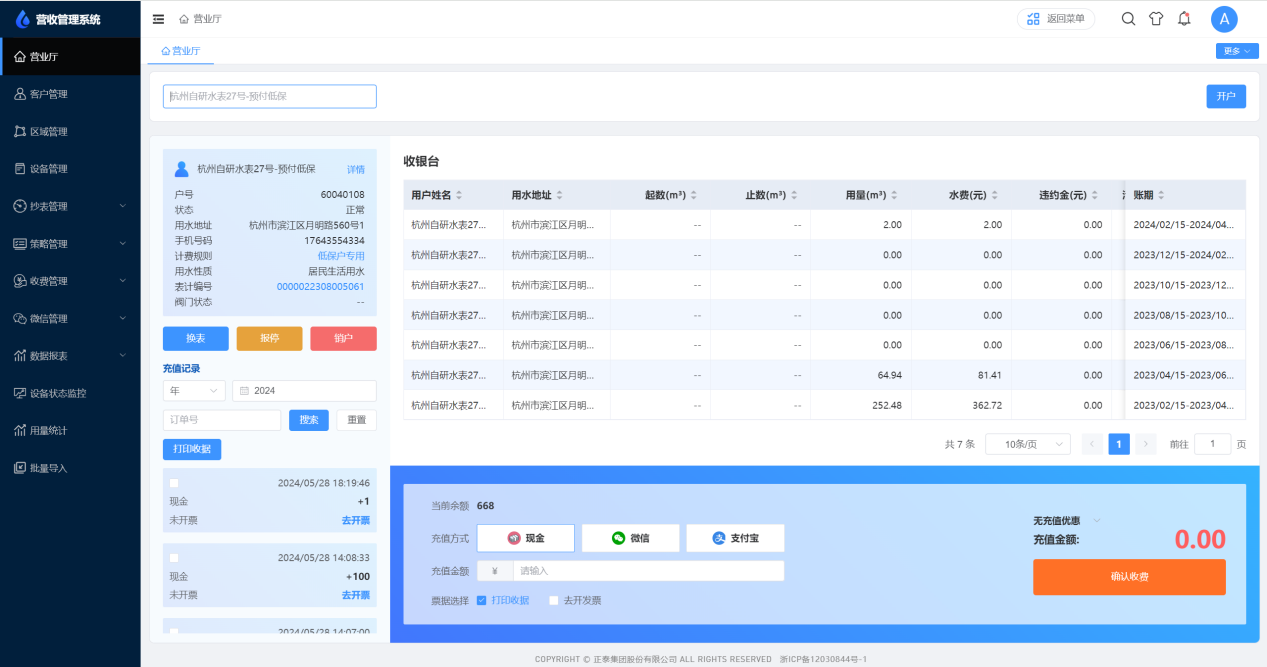Open the 无充值优惠 discount dropdown
The height and width of the screenshot is (667, 1267).
(x=1066, y=521)
